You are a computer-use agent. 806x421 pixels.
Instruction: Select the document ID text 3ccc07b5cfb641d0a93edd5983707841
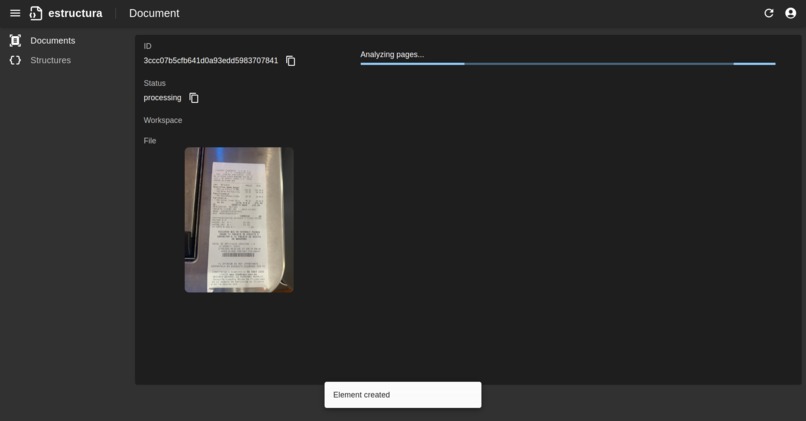211,61
